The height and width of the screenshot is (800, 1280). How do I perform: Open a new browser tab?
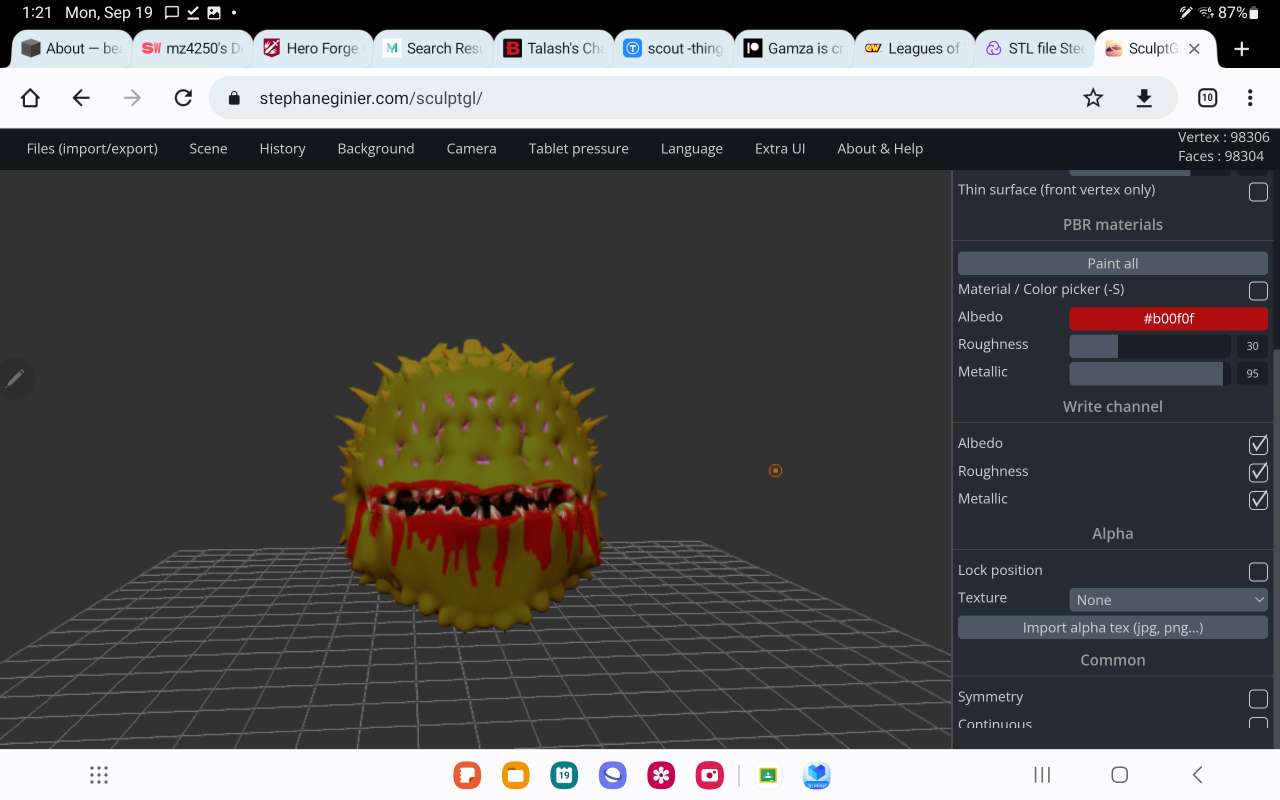pyautogui.click(x=1242, y=49)
